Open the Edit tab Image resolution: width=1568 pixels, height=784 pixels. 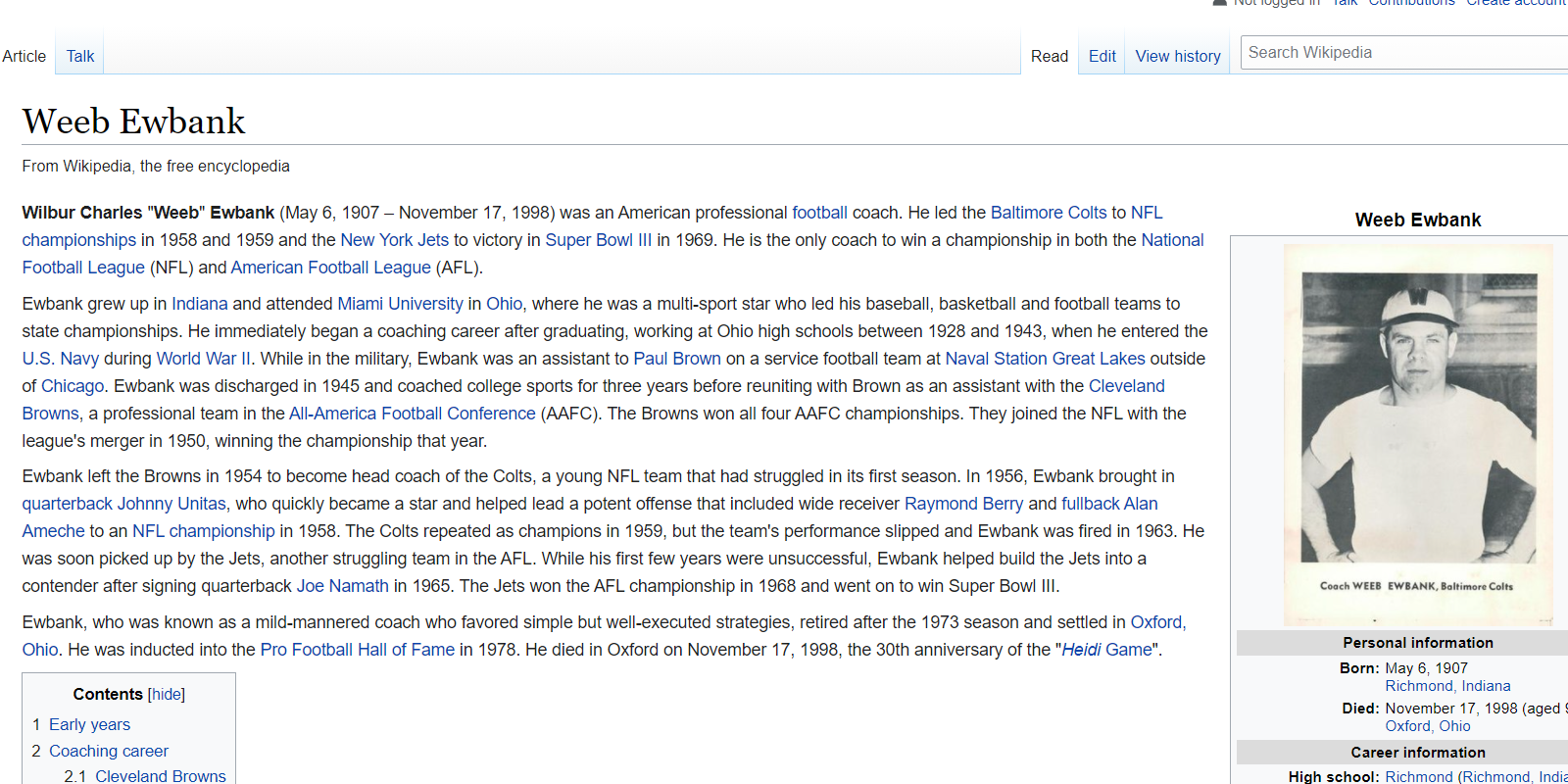1102,56
